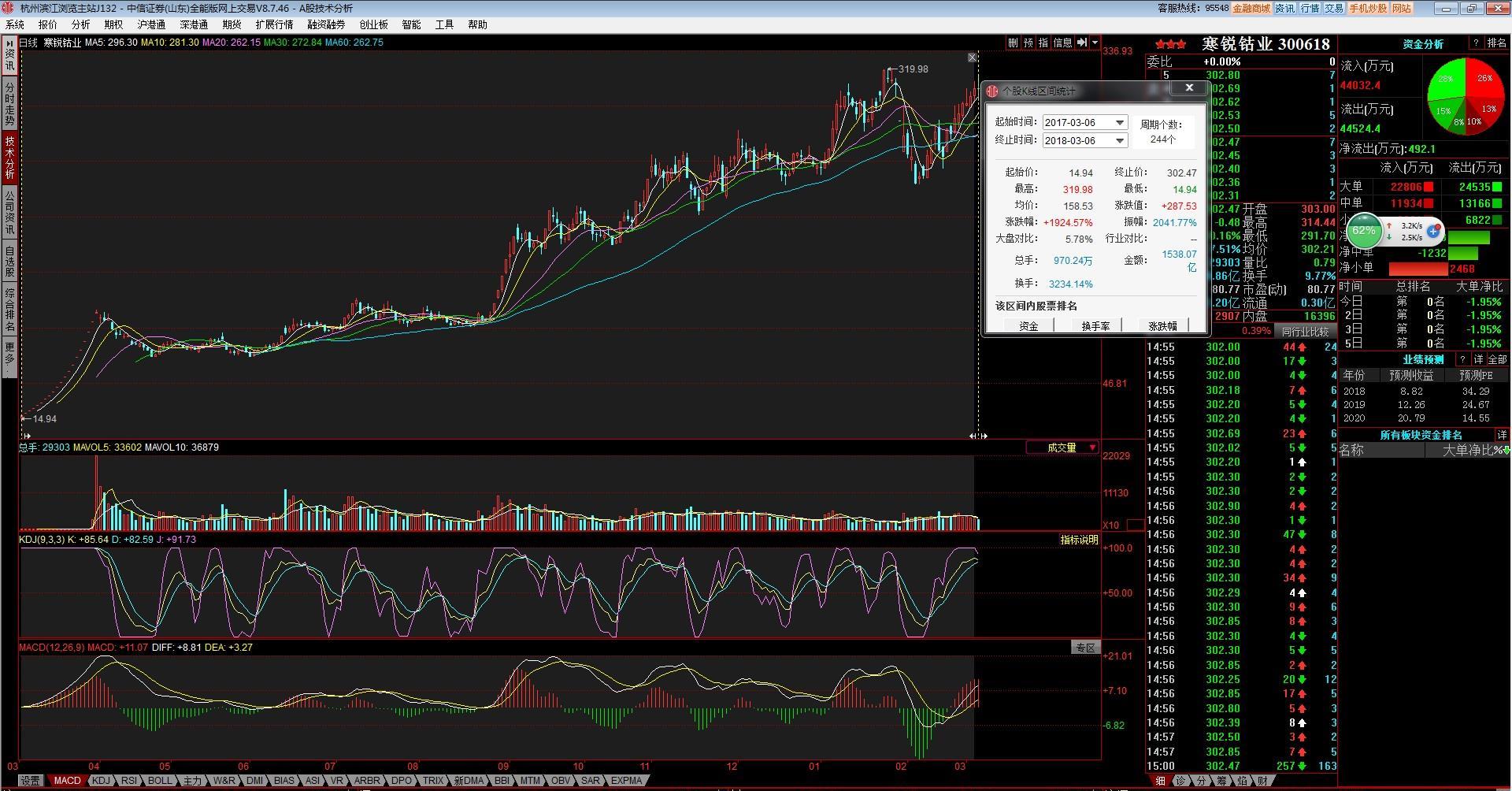
Task: Select 主力 indicator tab
Action: tap(192, 781)
